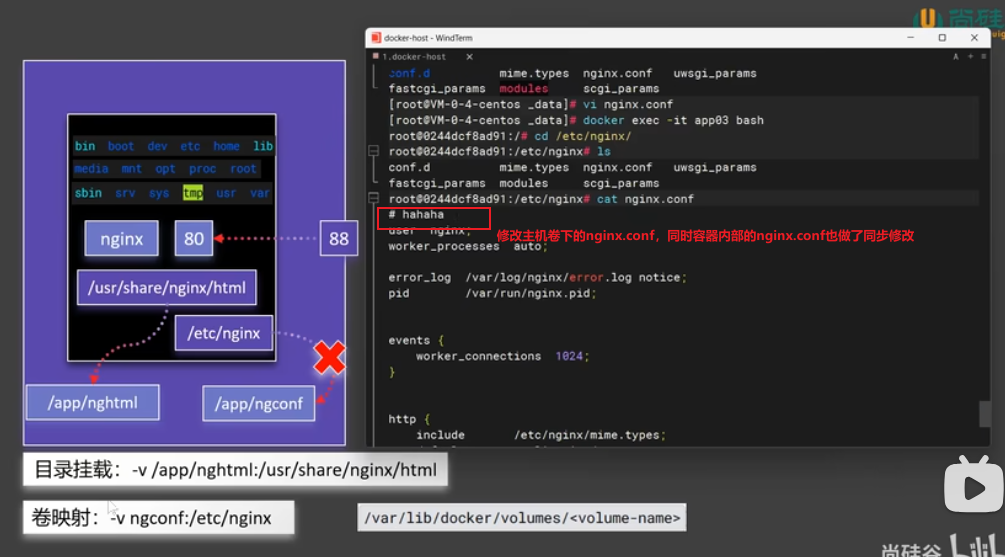Click the 'sbin' directory name in listing
The width and height of the screenshot is (1005, 557).
tap(88, 193)
